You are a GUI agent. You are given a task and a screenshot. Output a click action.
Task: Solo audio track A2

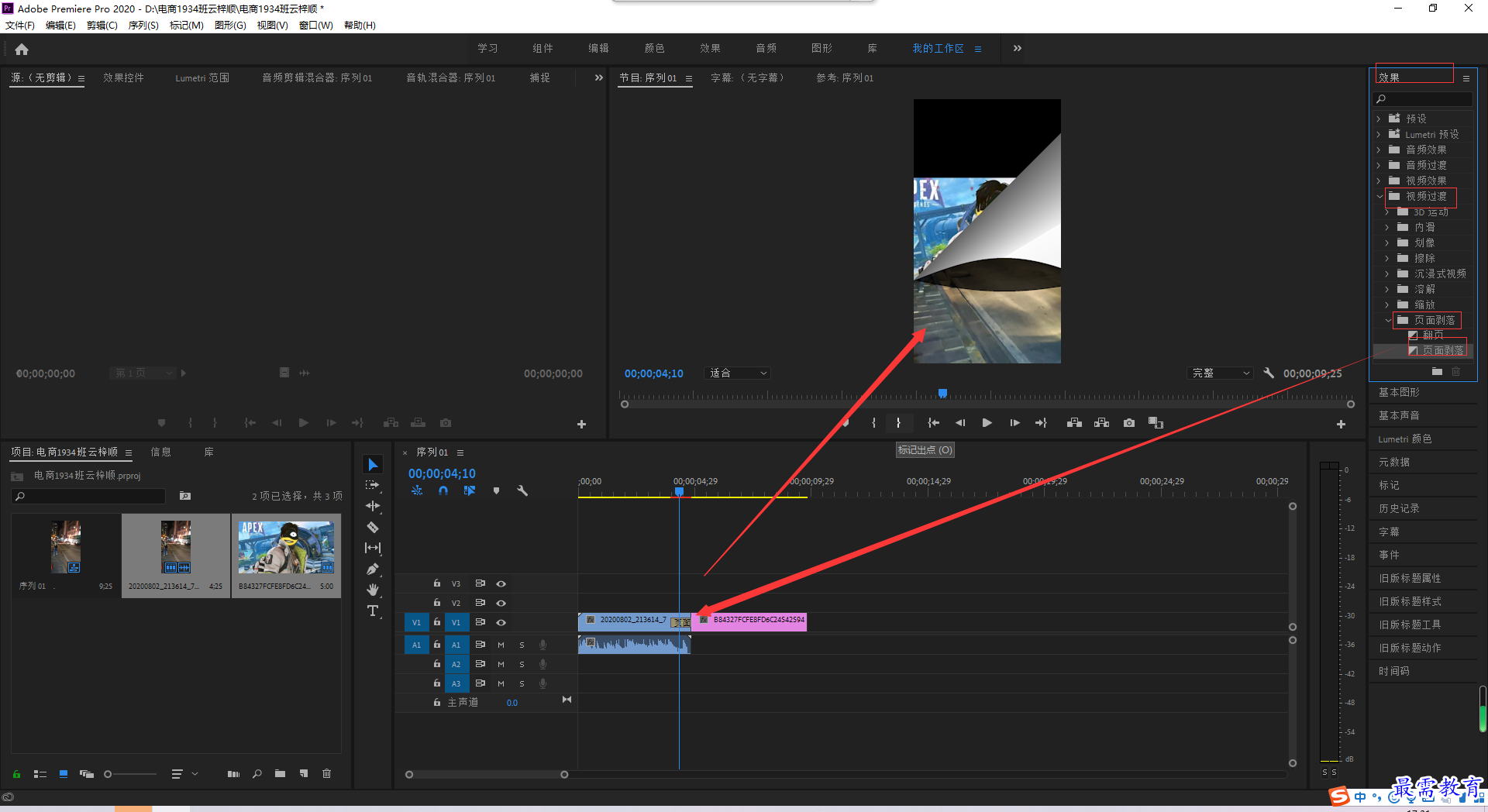pos(522,664)
